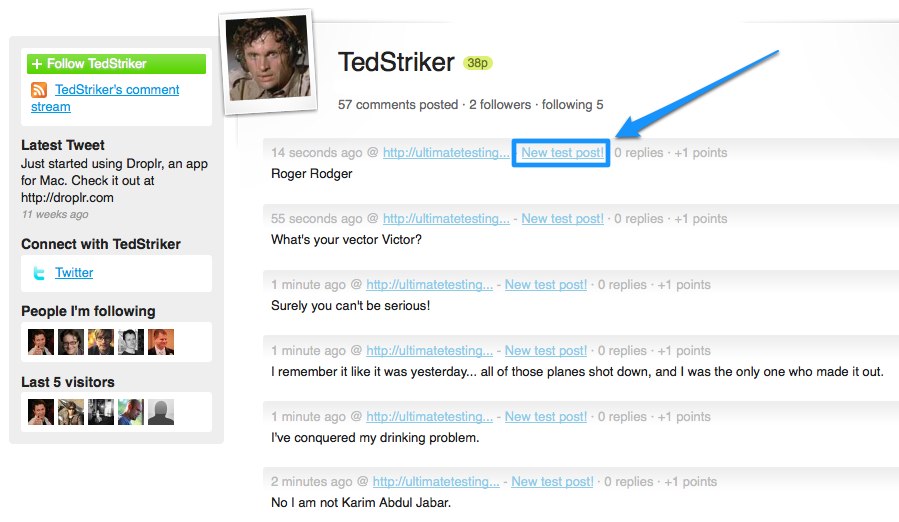Viewport: 899px width, 522px height.
Task: Click the Twitter bird icon
Action: point(39,273)
